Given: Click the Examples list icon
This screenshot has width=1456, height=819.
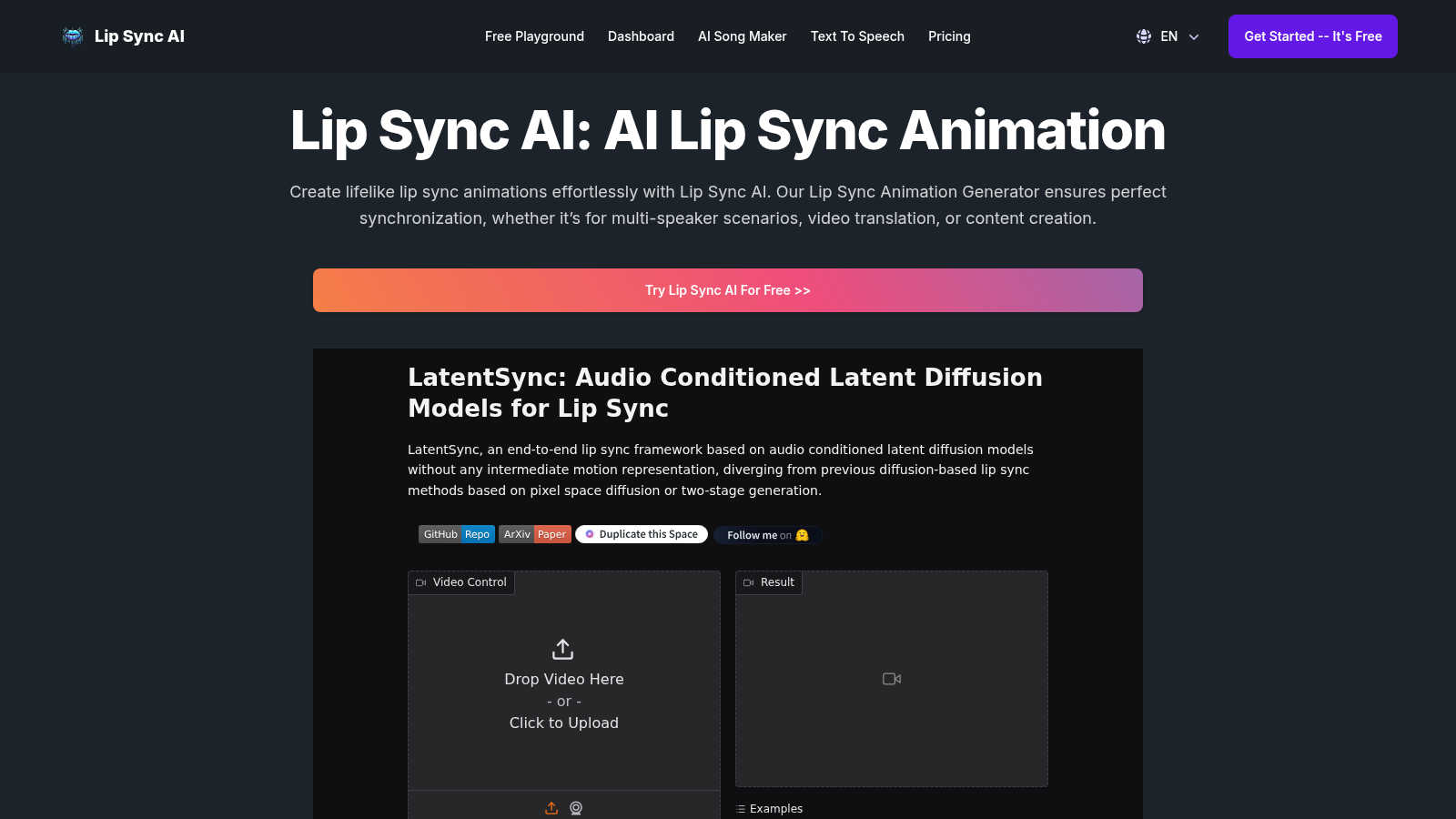Looking at the screenshot, I should click(x=741, y=809).
